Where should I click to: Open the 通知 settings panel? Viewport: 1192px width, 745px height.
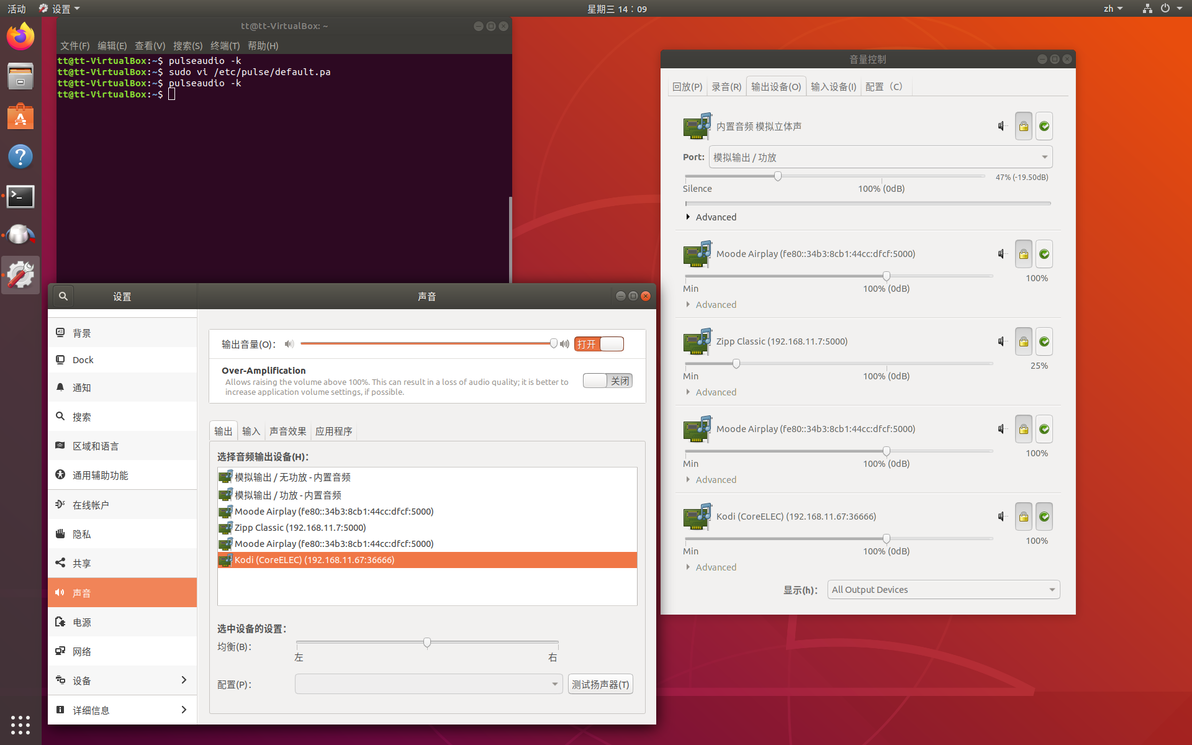122,388
